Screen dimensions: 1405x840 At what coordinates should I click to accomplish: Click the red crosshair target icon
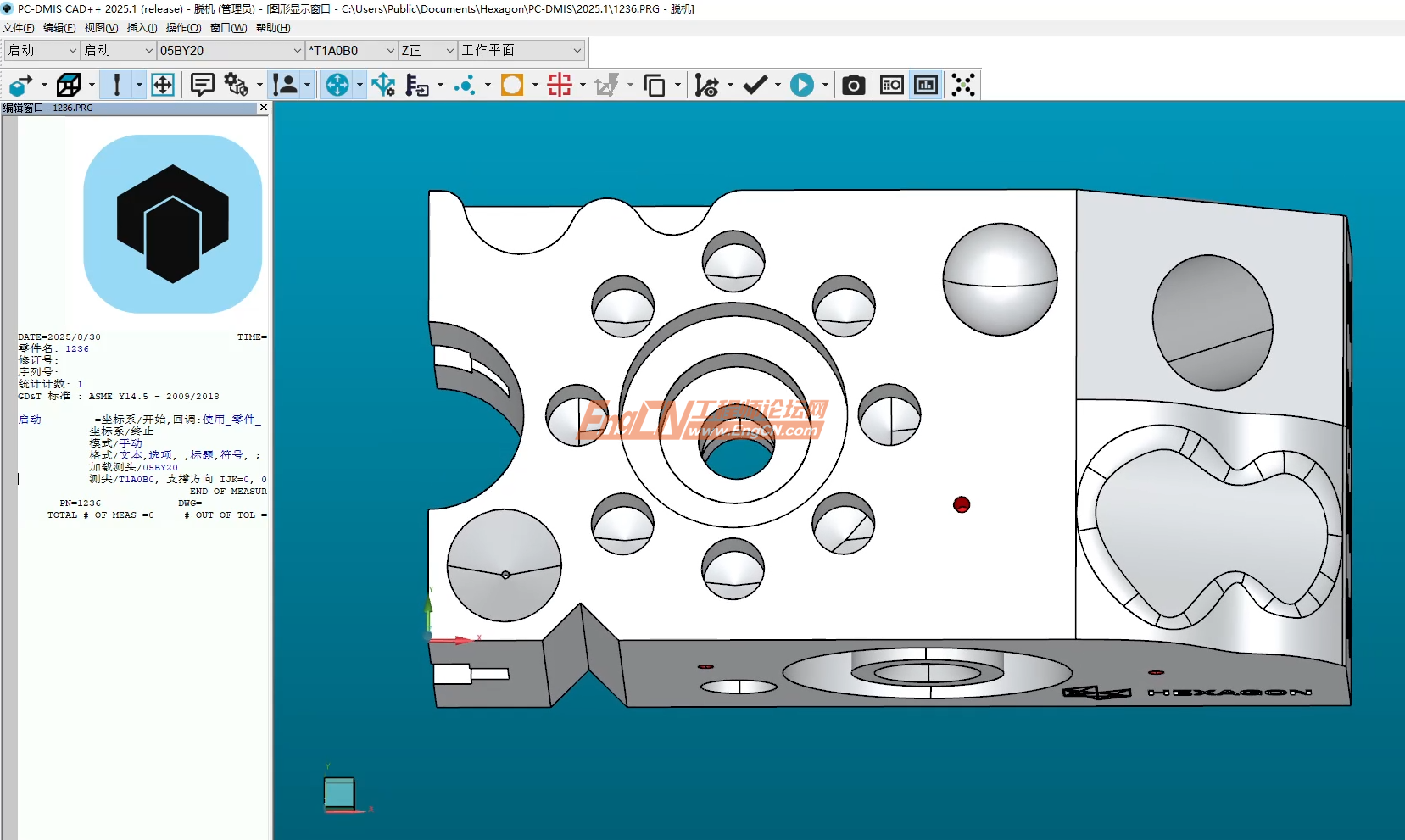click(x=560, y=85)
